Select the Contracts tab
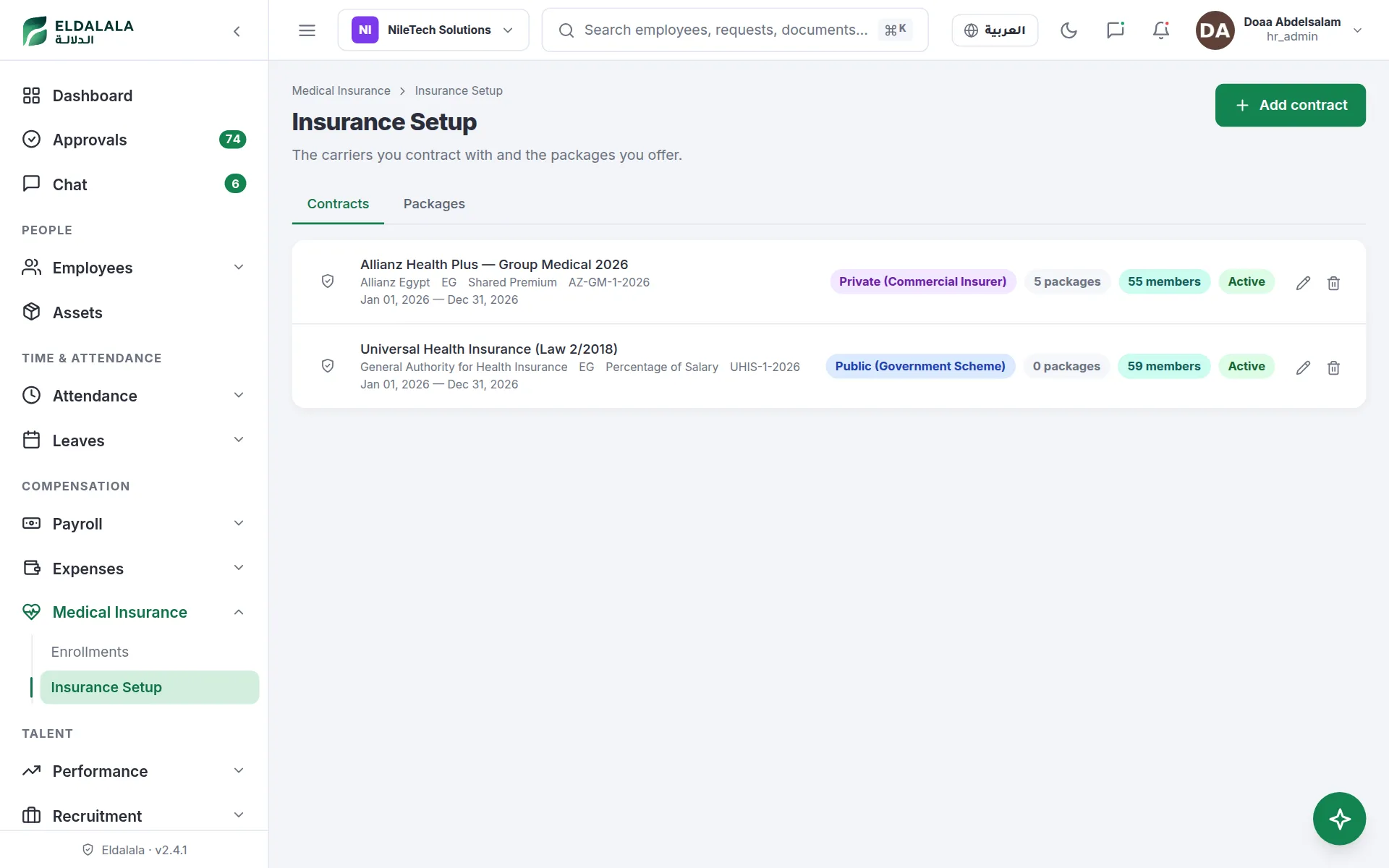The height and width of the screenshot is (868, 1389). tap(338, 204)
